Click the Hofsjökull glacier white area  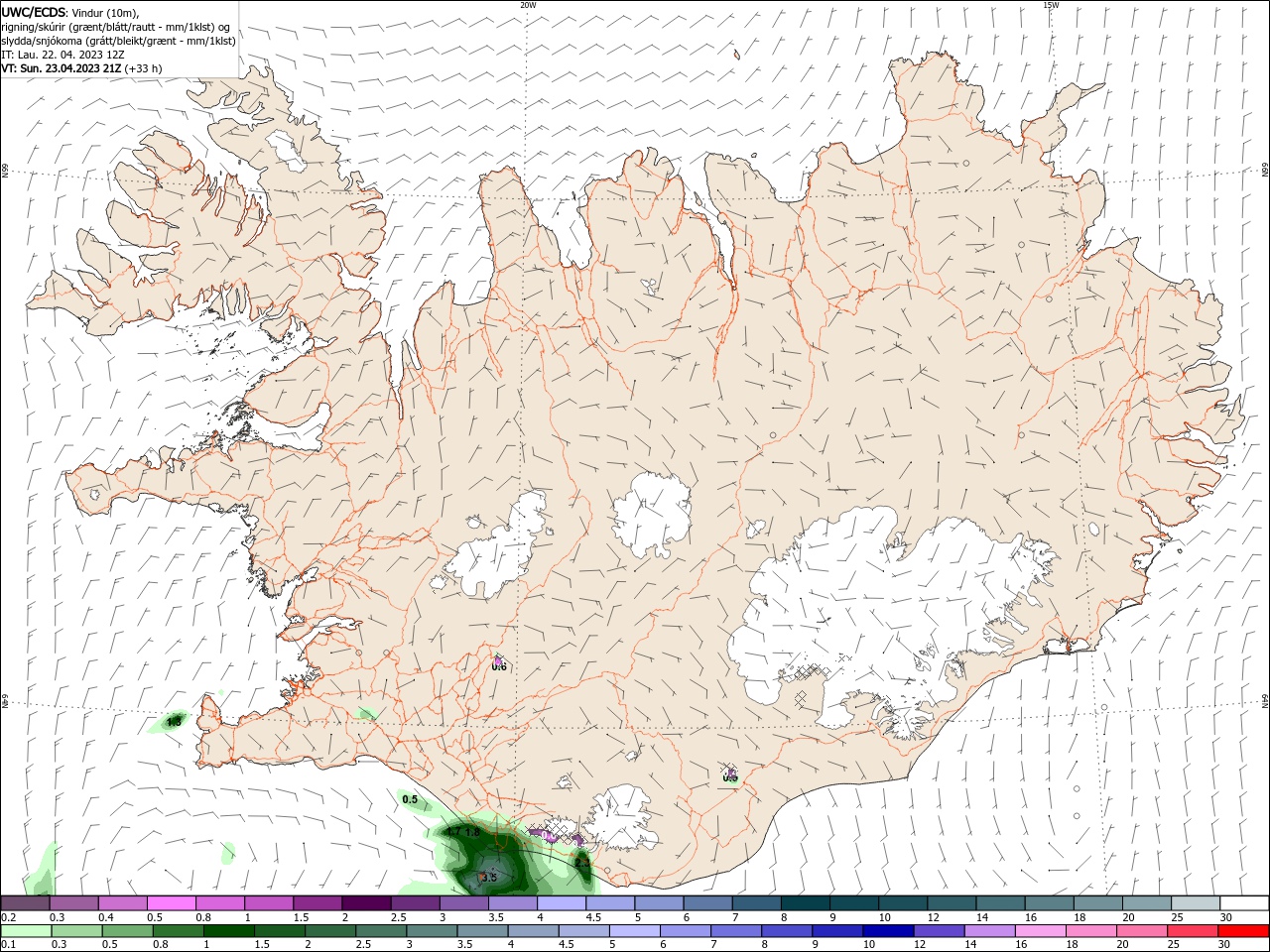click(x=652, y=514)
